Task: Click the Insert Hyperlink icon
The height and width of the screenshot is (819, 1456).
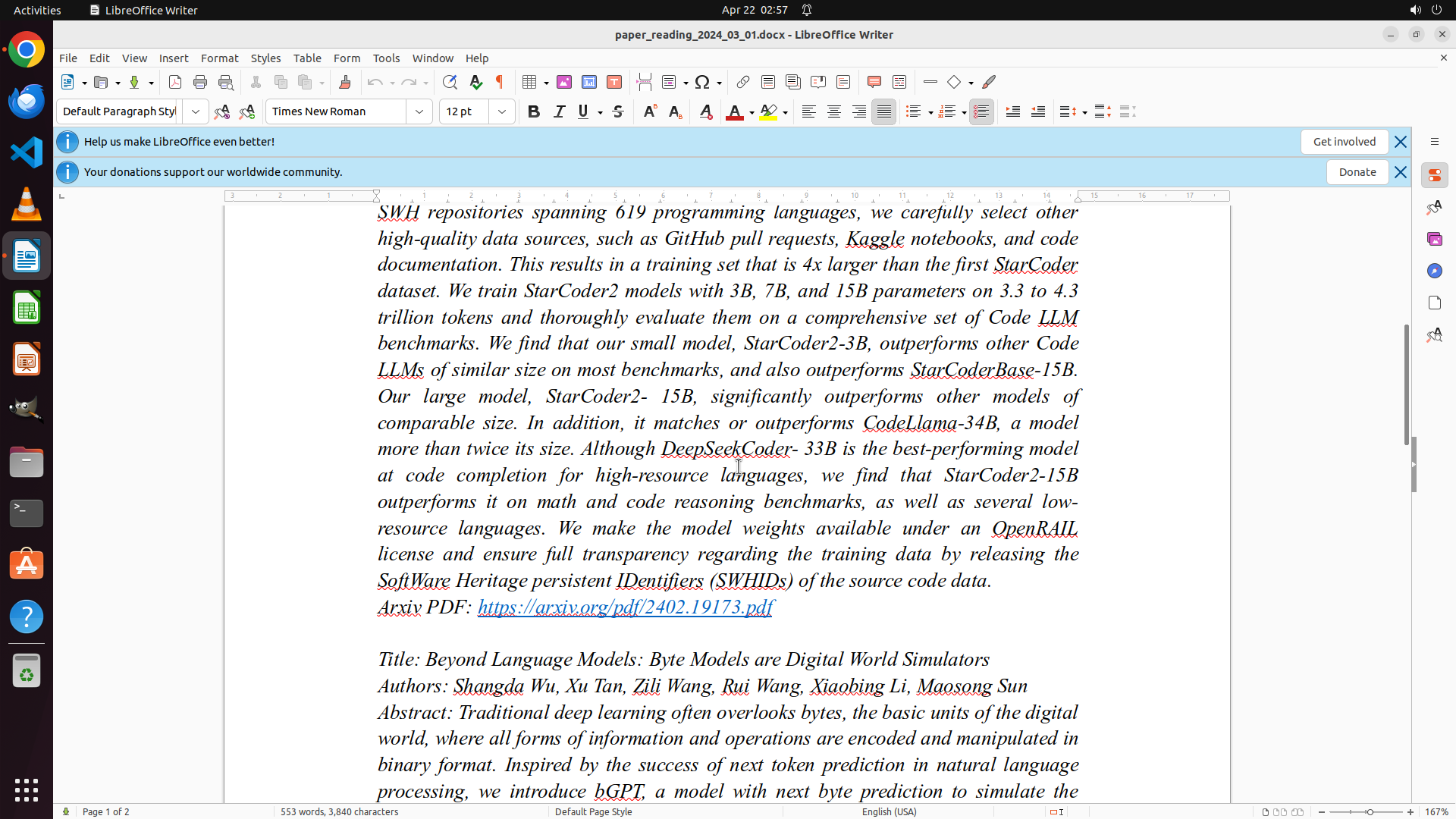Action: pos(743,82)
